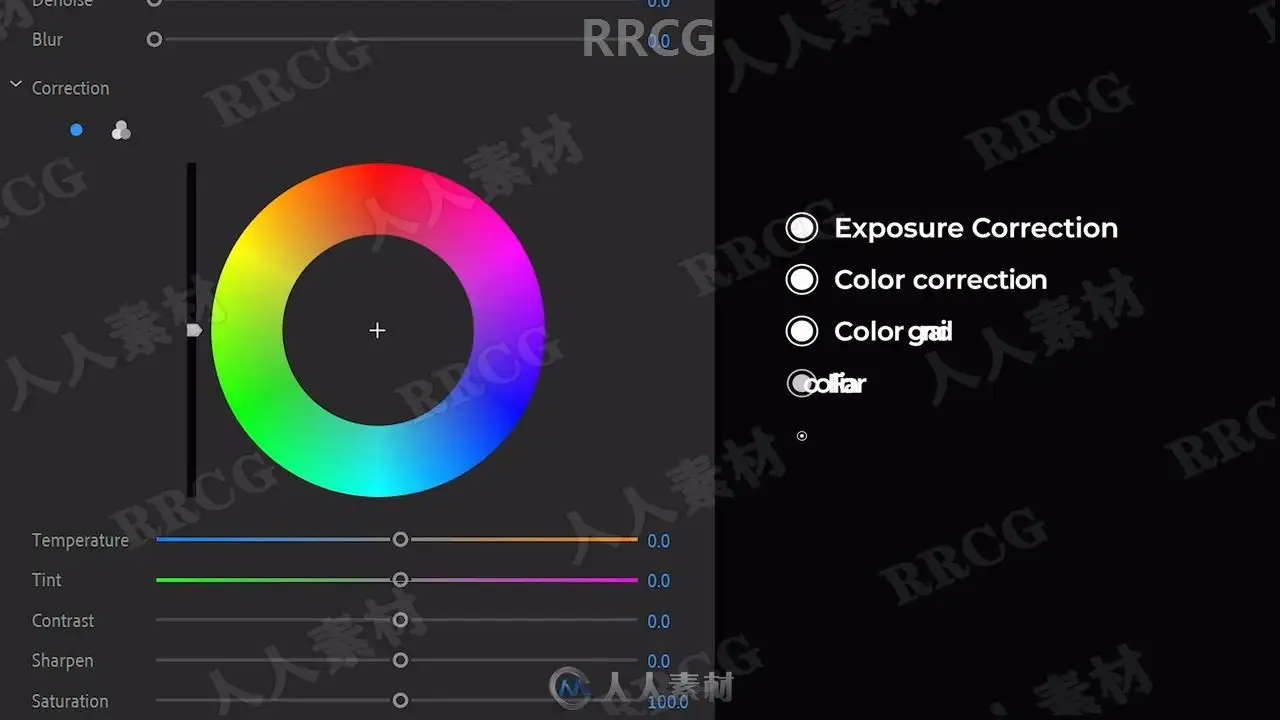The image size is (1280, 720).
Task: Click the Sharpen slider handle
Action: click(x=400, y=660)
